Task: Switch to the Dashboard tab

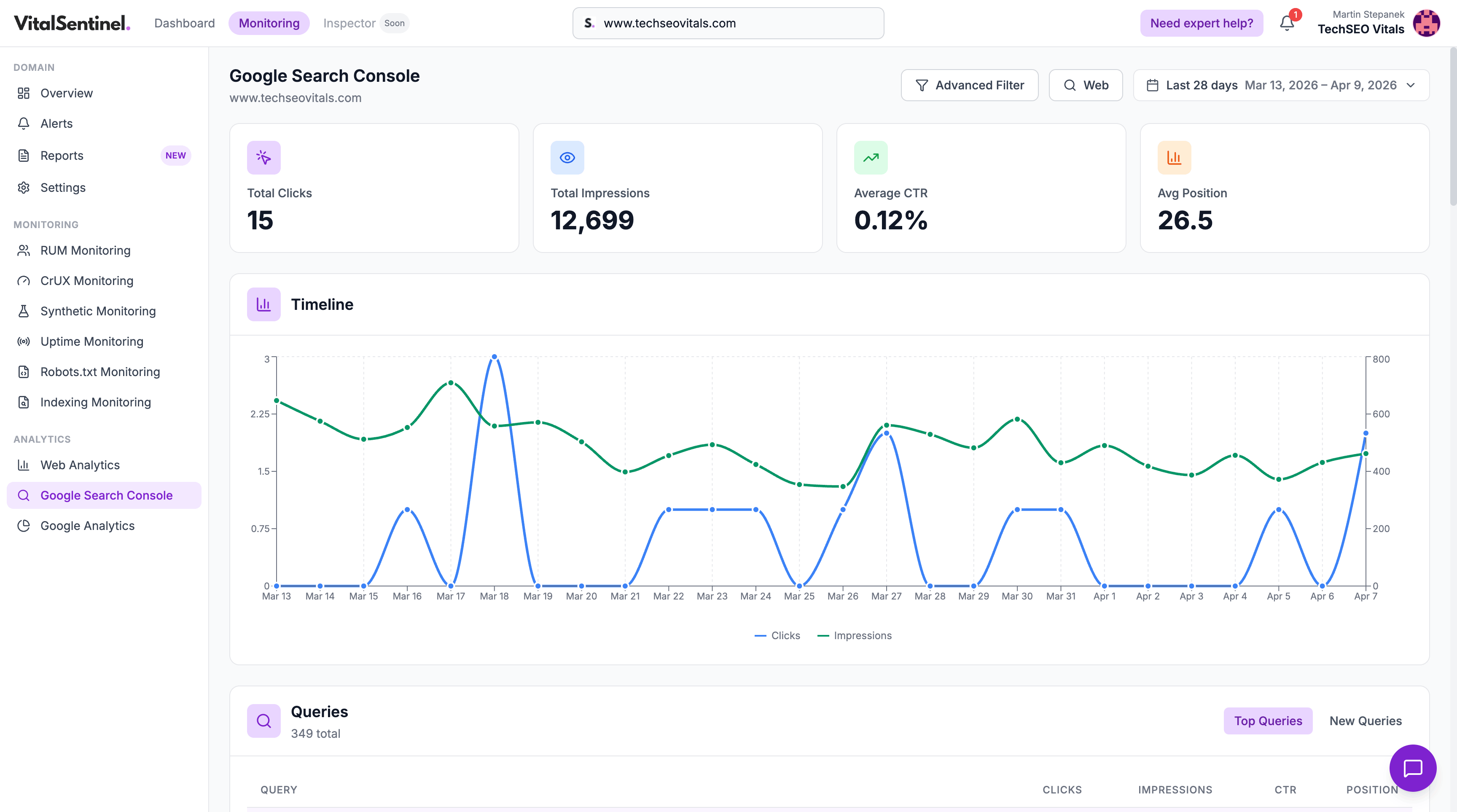Action: (x=184, y=23)
